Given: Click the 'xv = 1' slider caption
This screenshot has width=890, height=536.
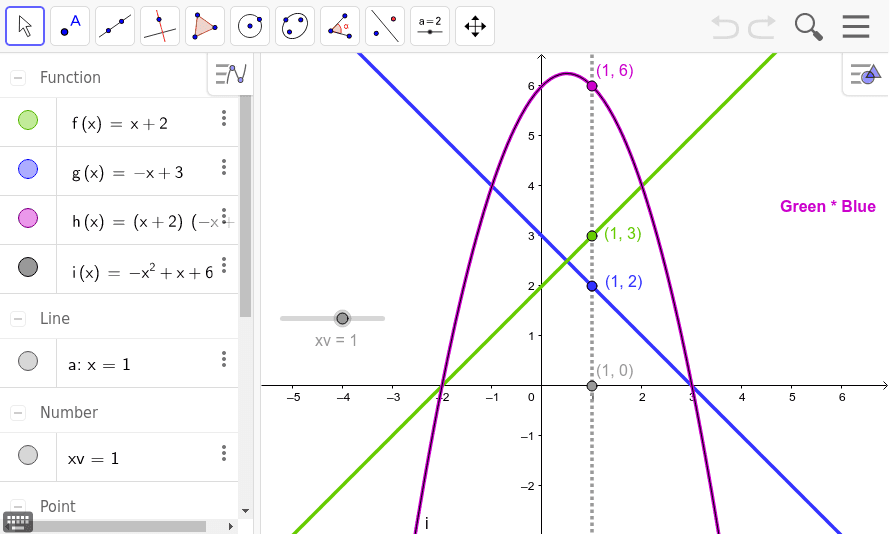Looking at the screenshot, I should [x=336, y=341].
